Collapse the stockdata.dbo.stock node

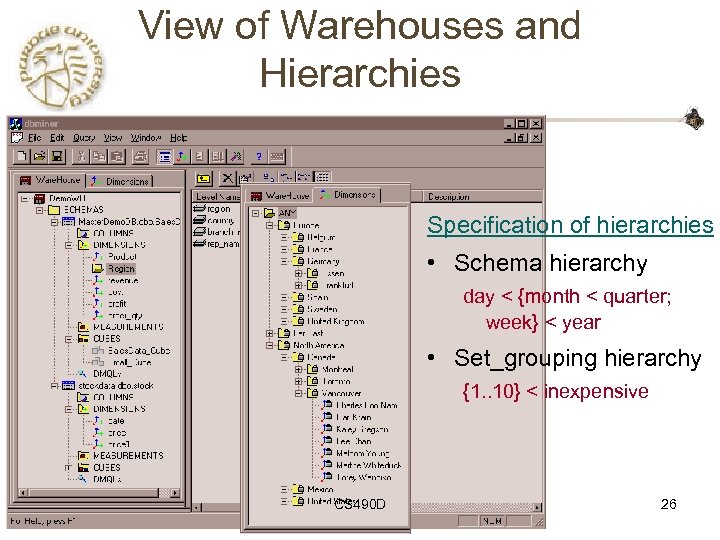click(x=54, y=386)
